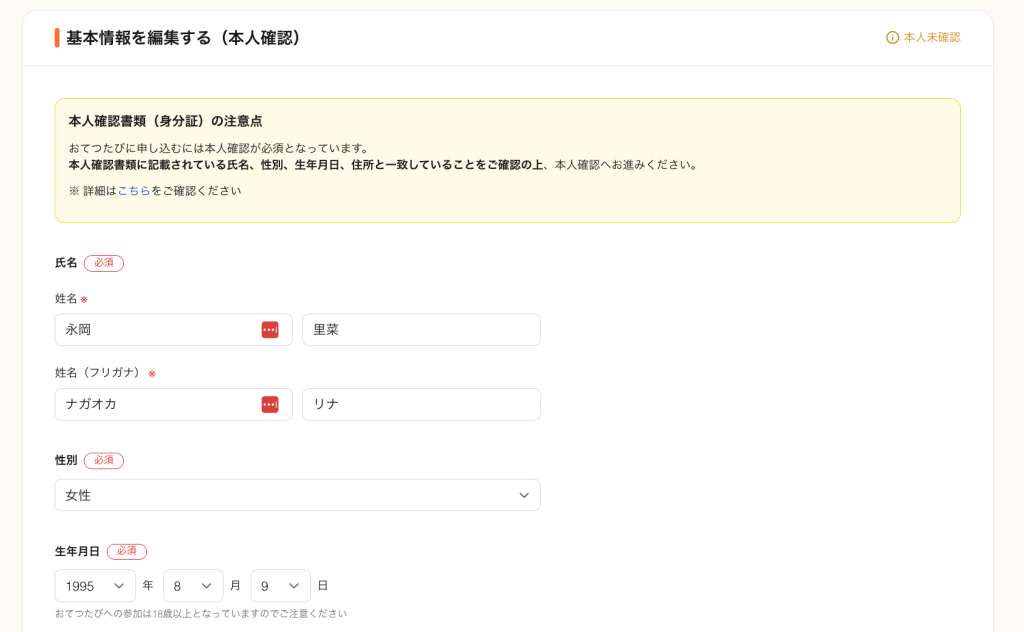
Task: Expand the birth year dropdown showing 1995
Action: coord(95,586)
